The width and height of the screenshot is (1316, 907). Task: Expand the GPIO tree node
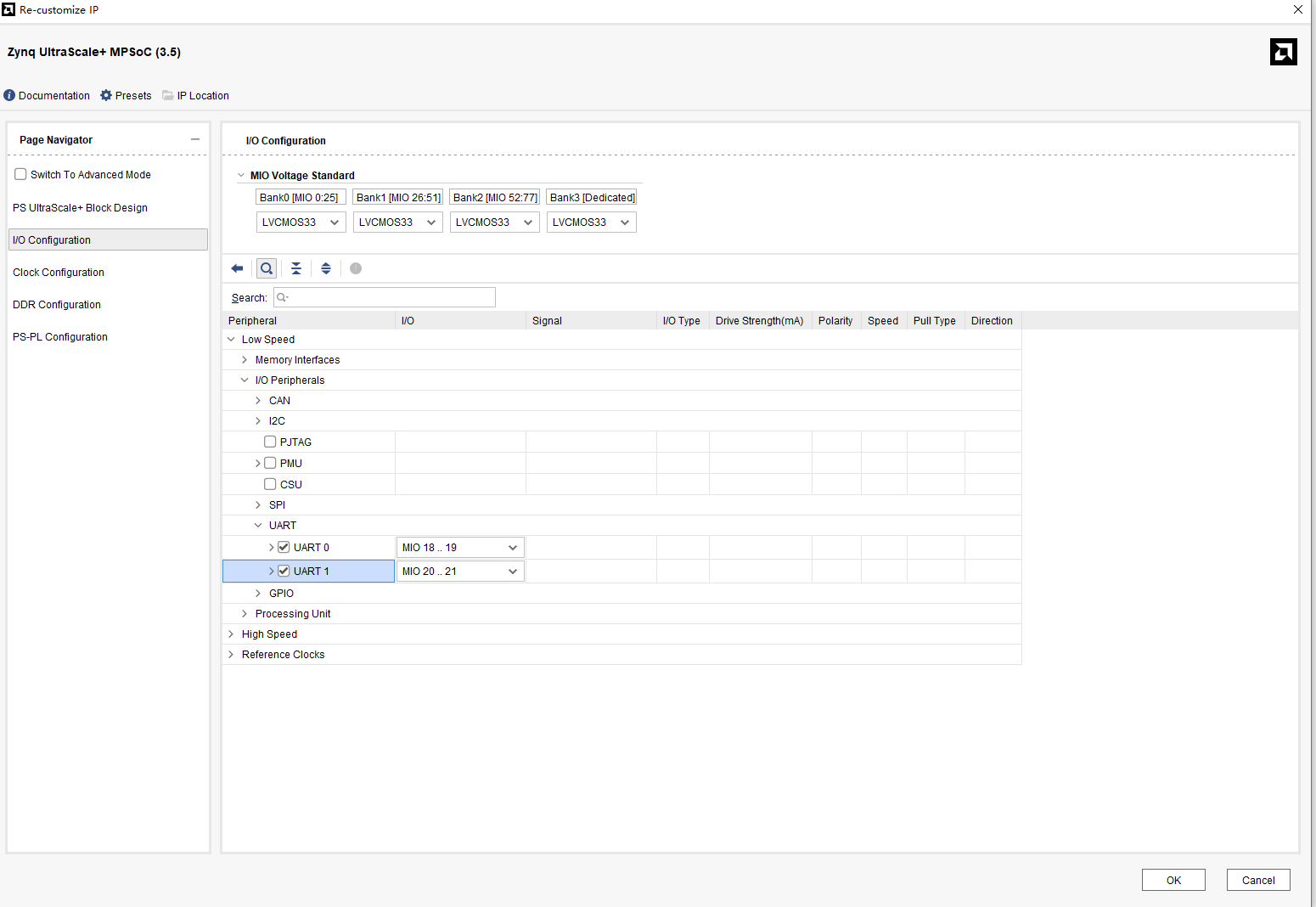(258, 594)
